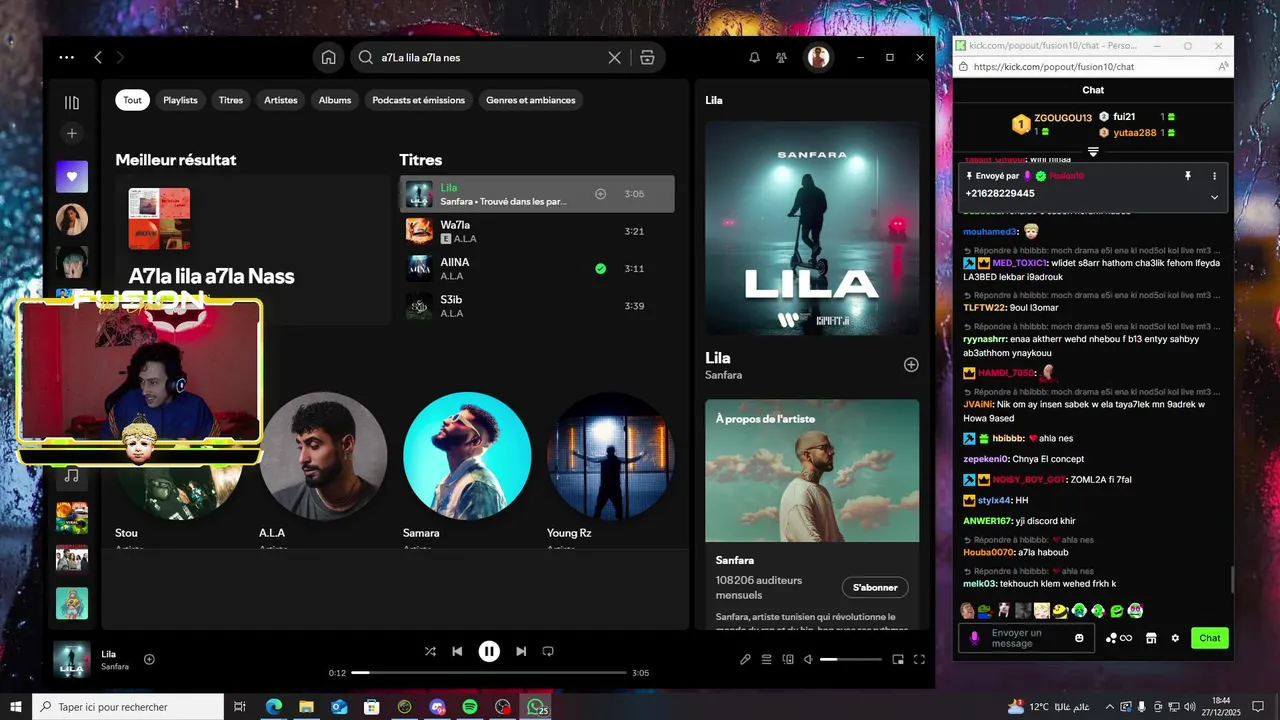
Task: Adjust the Spotify volume slider
Action: pyautogui.click(x=851, y=659)
